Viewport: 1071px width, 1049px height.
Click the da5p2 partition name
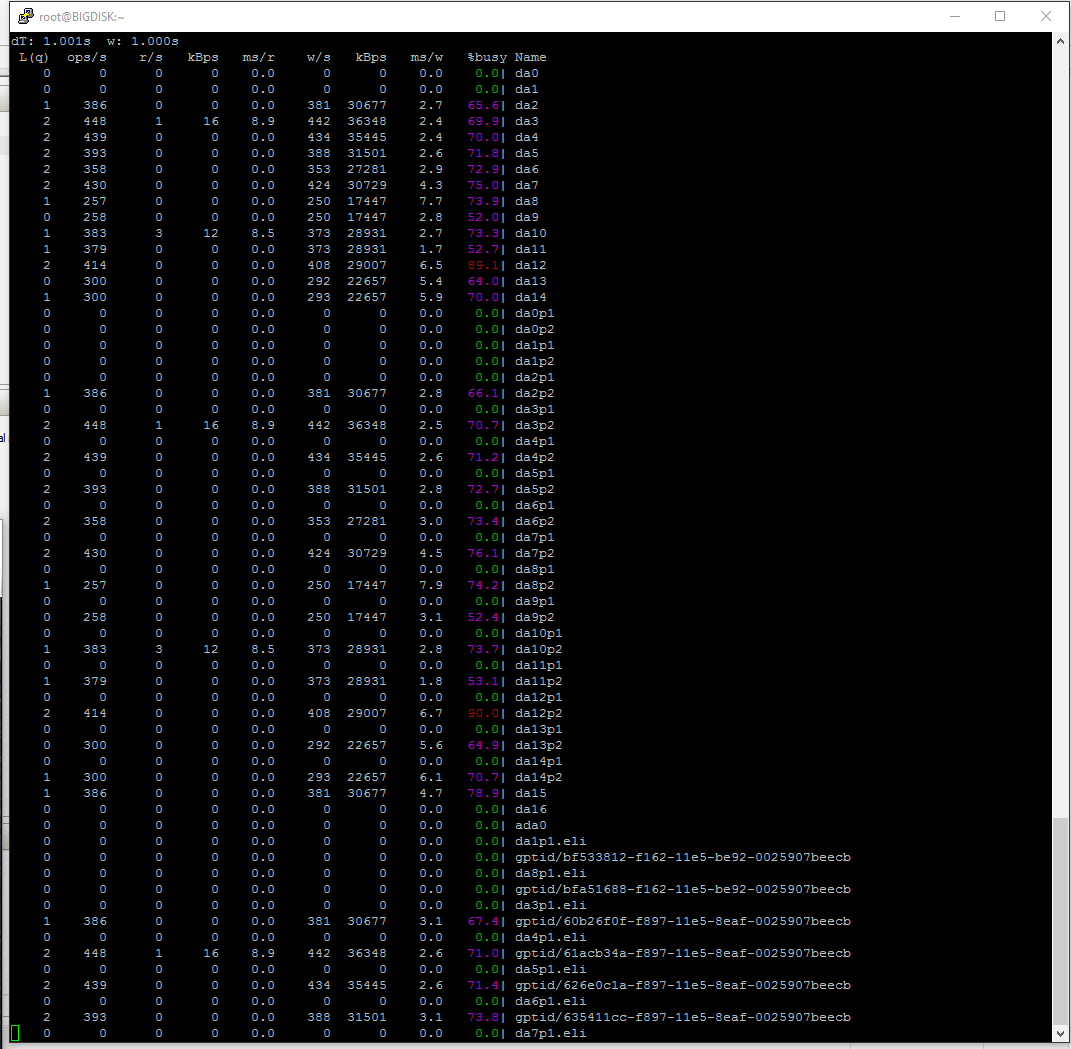coord(535,489)
